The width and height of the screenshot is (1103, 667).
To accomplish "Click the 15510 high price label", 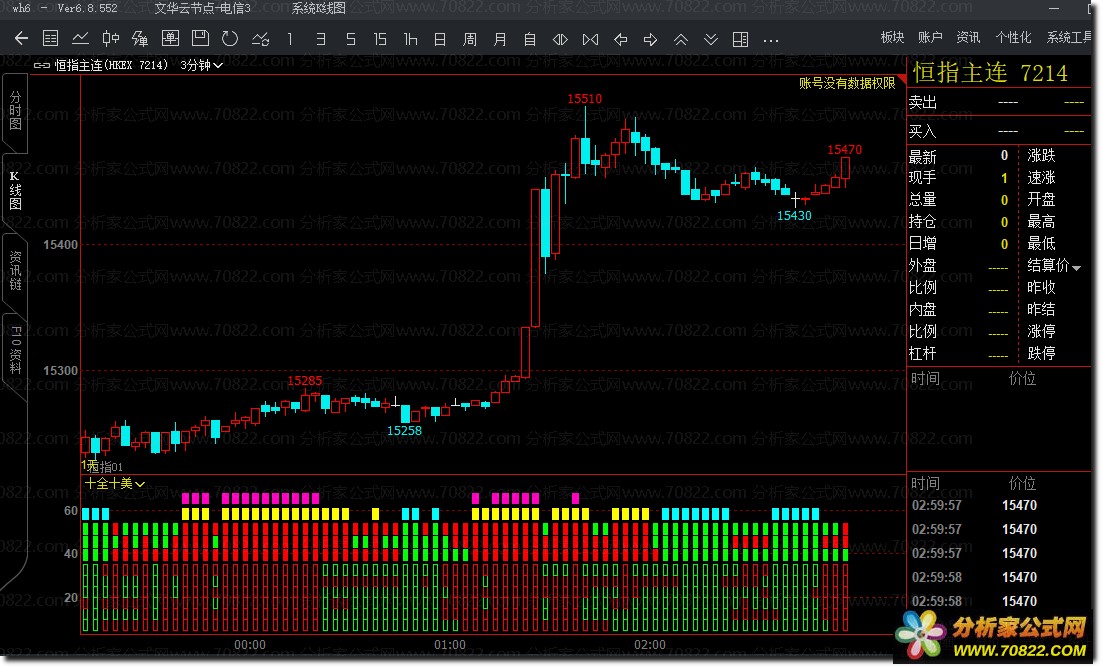I will (585, 99).
